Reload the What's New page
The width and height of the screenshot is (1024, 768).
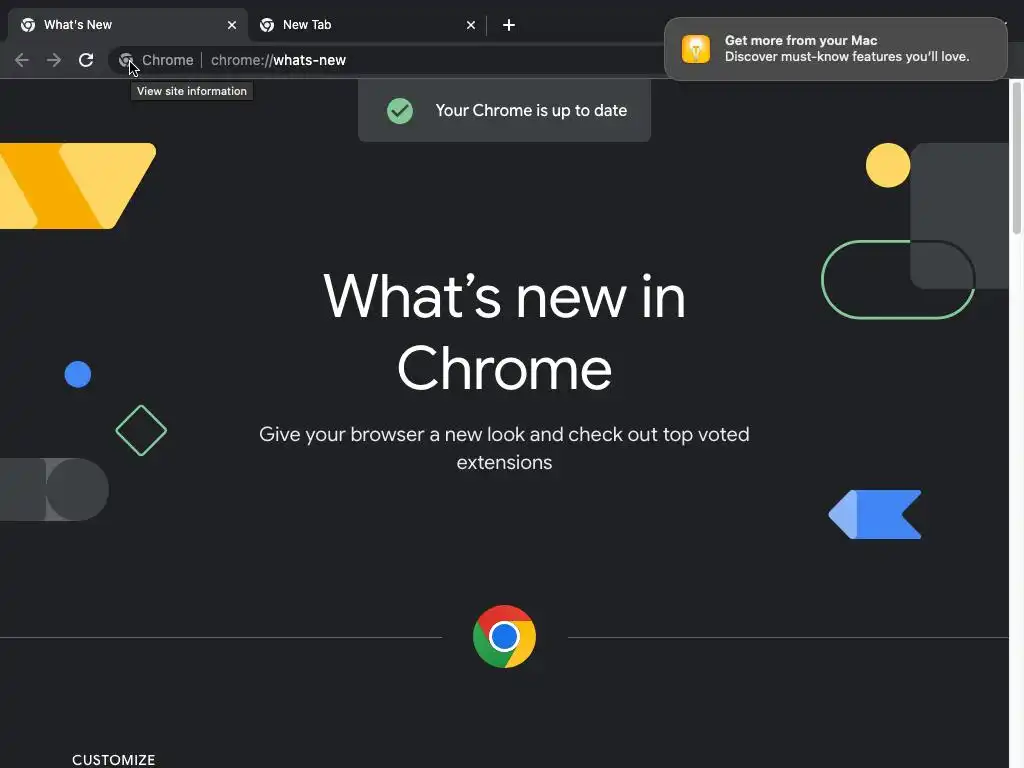(x=86, y=60)
